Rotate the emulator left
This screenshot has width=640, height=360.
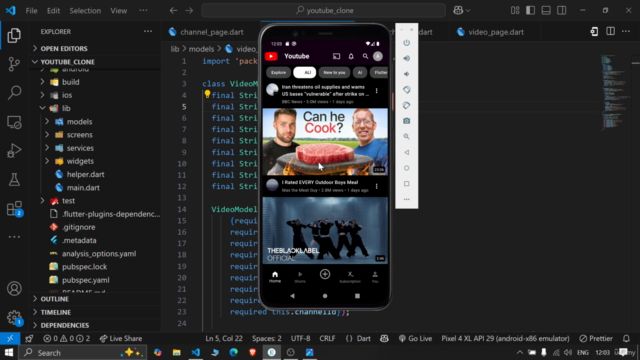[x=407, y=90]
